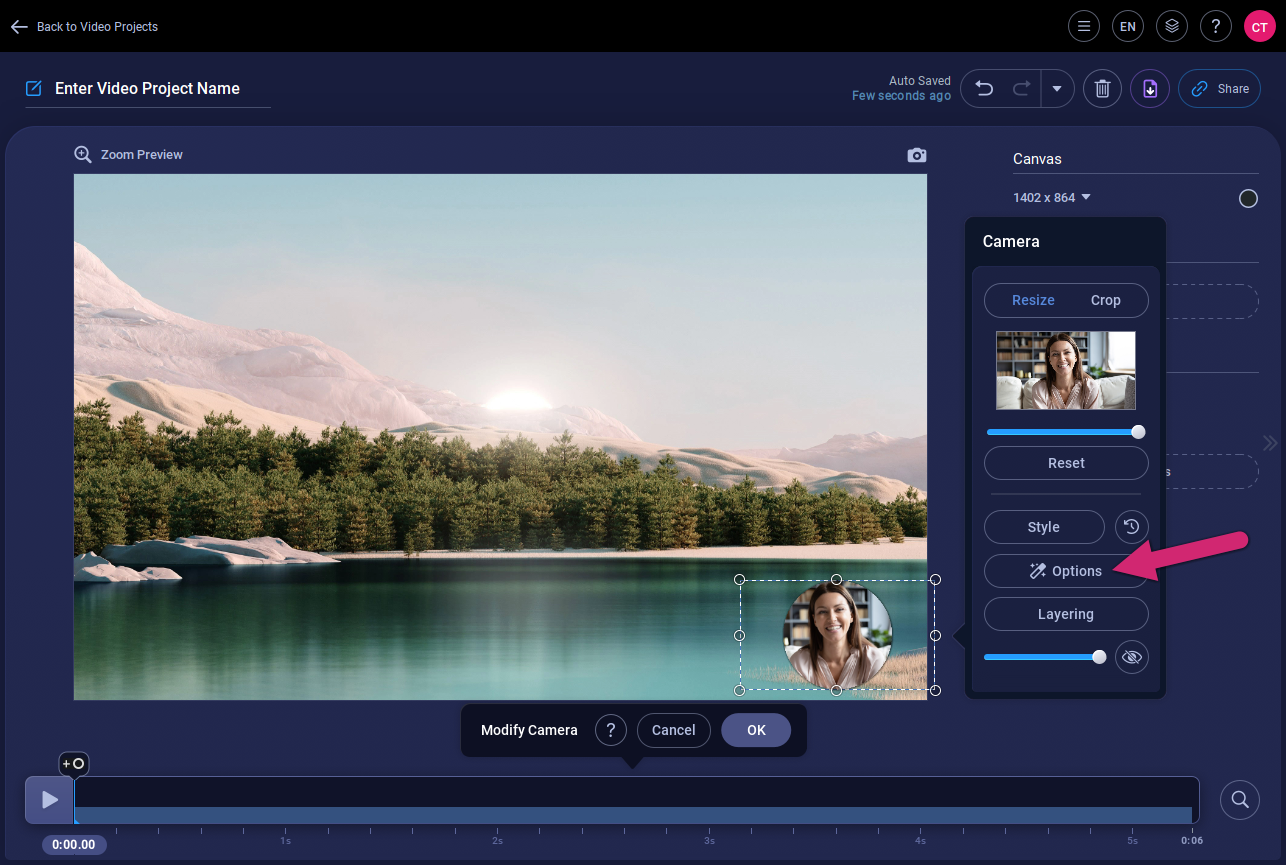Image resolution: width=1286 pixels, height=865 pixels.
Task: Click the Zoom Preview magnifier
Action: [x=83, y=155]
